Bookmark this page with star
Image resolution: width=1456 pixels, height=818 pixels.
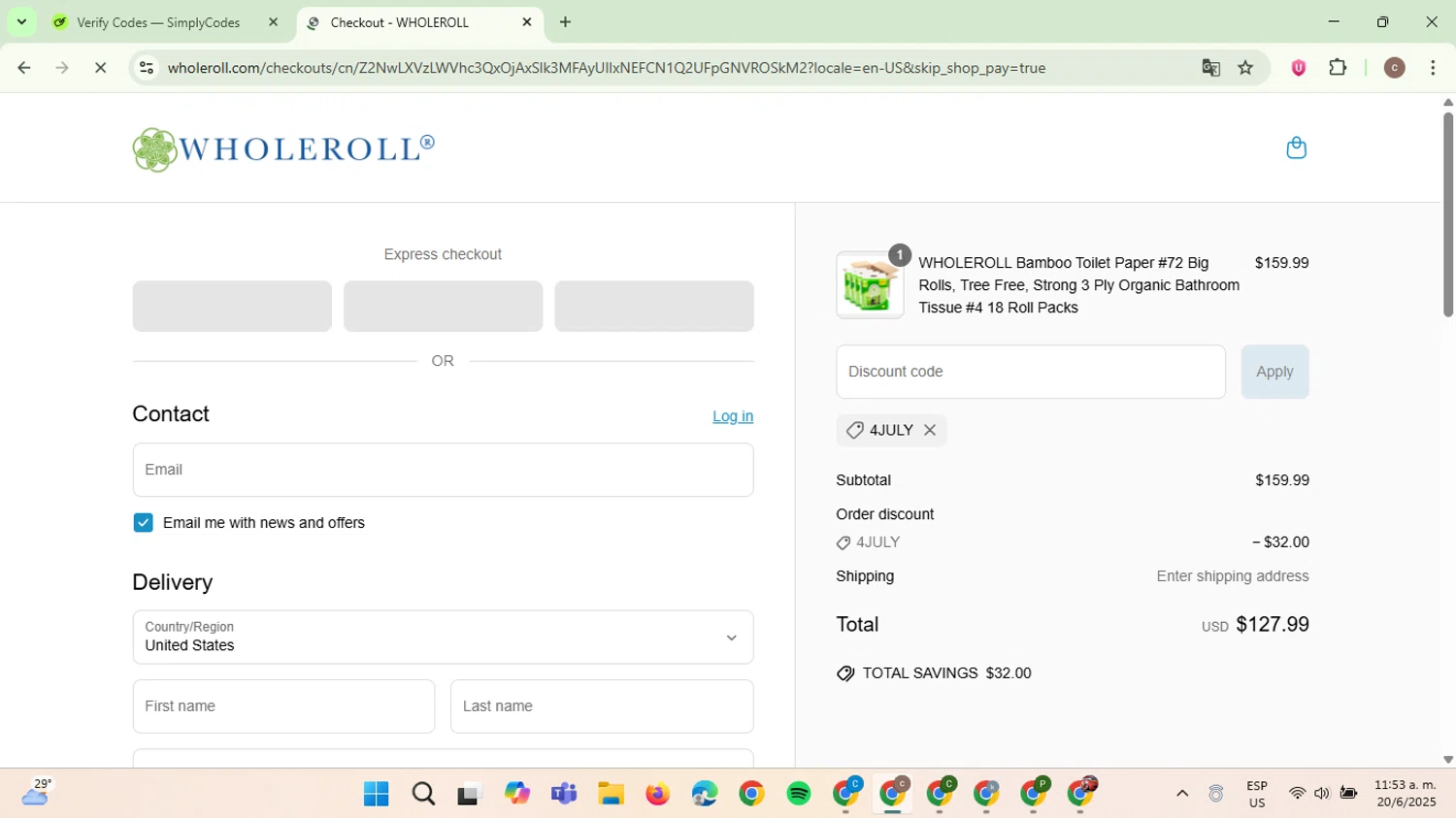(x=1245, y=68)
